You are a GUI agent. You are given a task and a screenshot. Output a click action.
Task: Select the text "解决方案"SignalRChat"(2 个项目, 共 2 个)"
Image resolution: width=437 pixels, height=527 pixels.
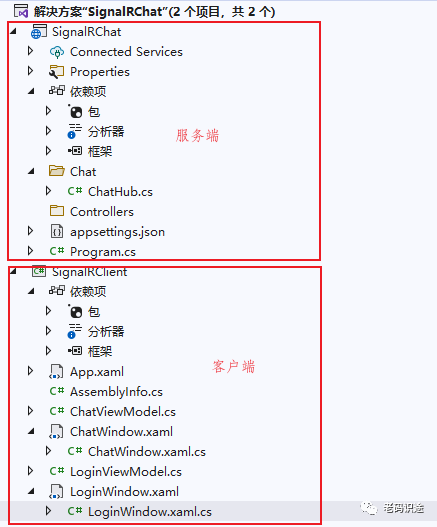click(155, 12)
